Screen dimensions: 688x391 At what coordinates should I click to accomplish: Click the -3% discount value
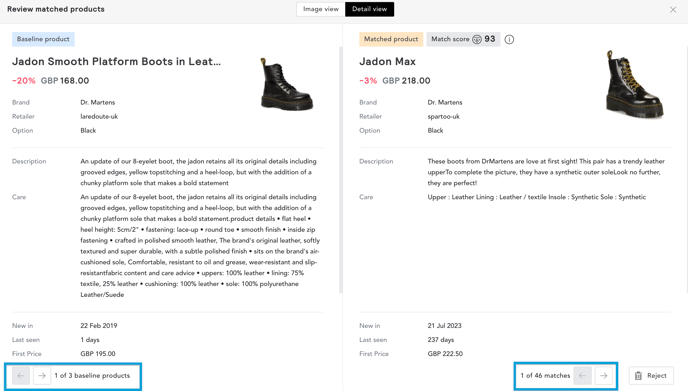pos(368,81)
